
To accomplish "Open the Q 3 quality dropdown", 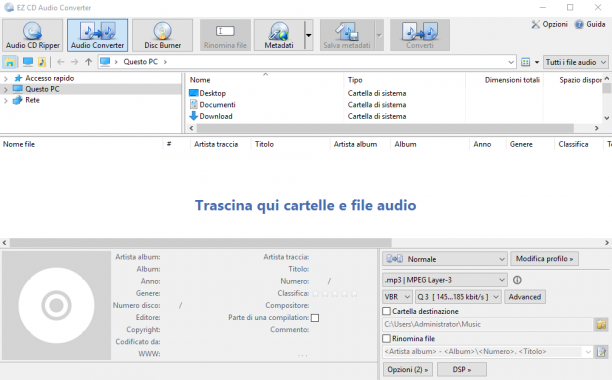I will (x=458, y=297).
